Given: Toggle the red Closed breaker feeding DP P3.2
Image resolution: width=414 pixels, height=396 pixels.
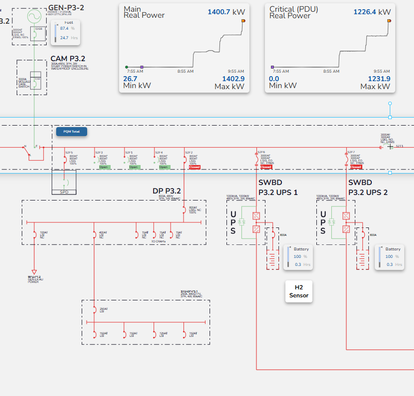Looking at the screenshot, I should [195, 167].
